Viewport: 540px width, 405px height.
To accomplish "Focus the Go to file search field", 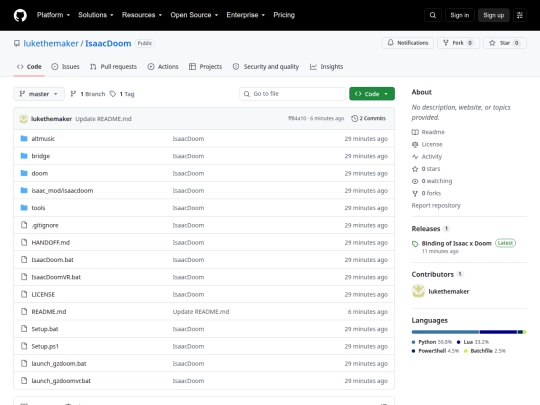I will [x=292, y=94].
